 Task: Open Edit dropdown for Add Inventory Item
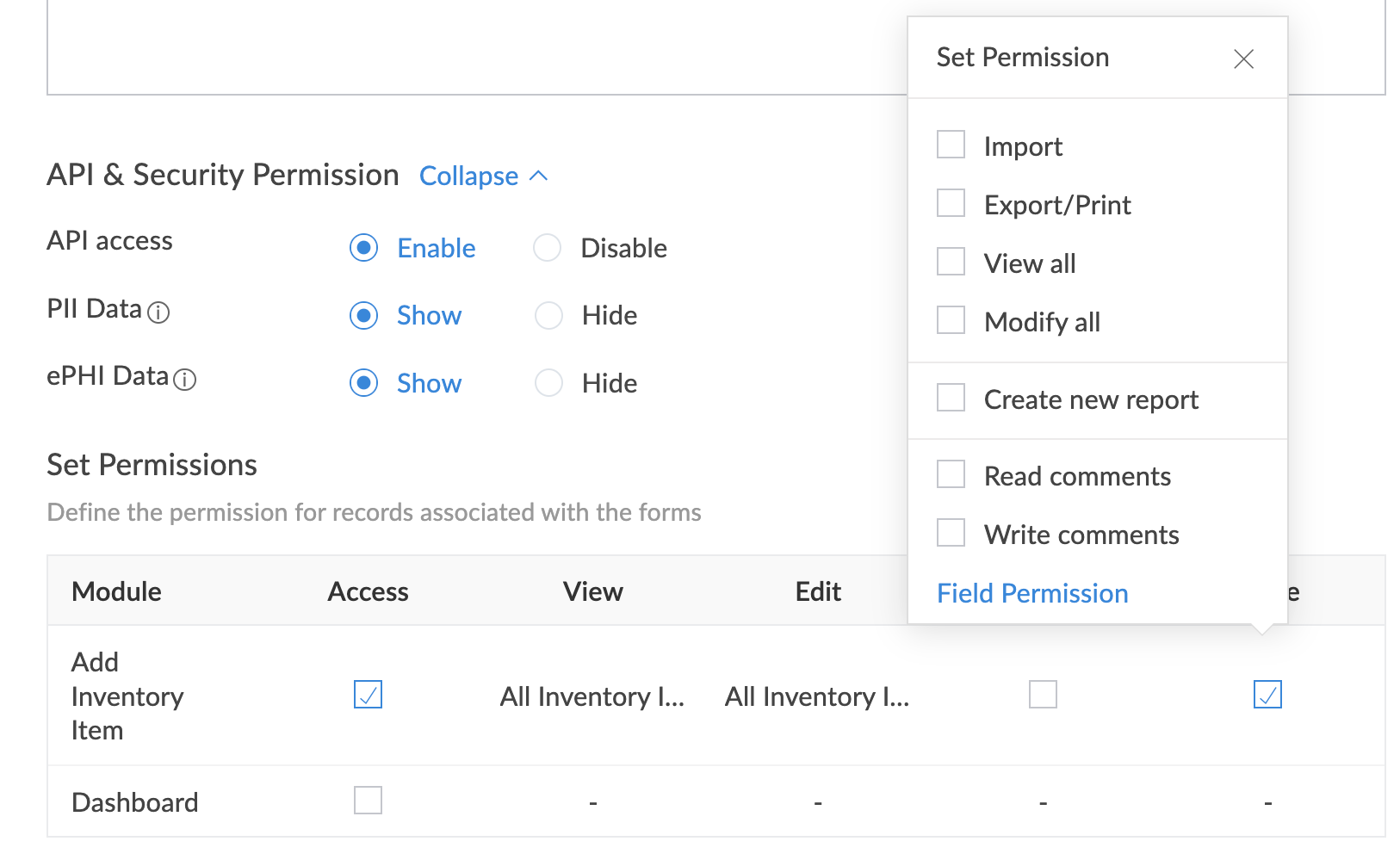point(817,696)
